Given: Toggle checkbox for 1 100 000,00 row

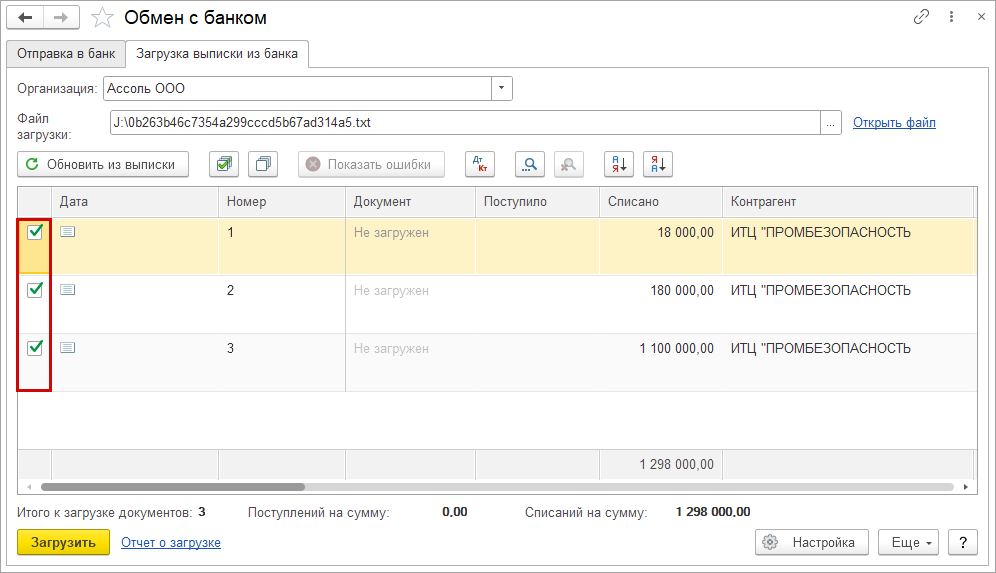Looking at the screenshot, I should (35, 348).
